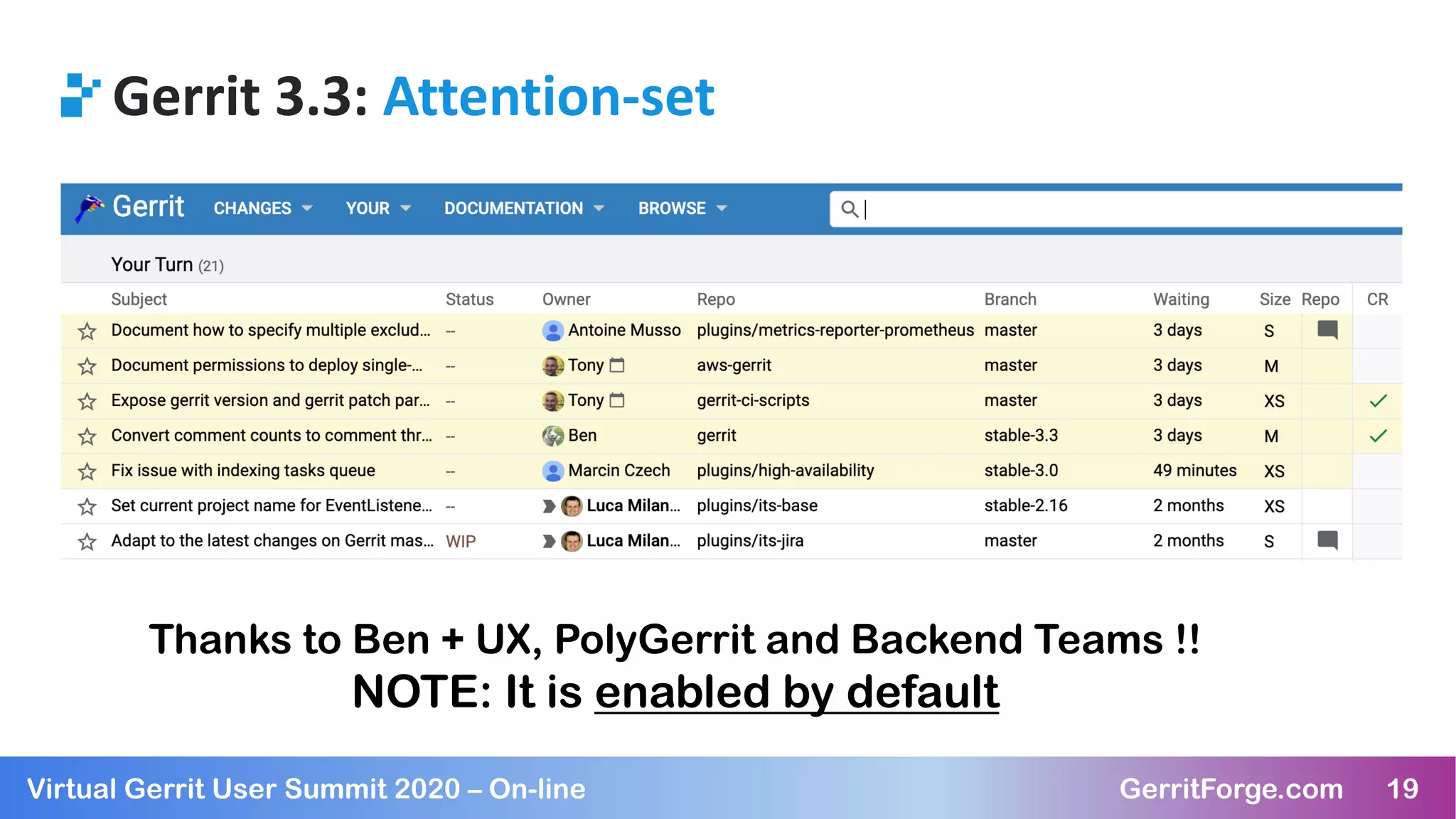1456x819 pixels.
Task: Click the CR checkmark on gerrit-ci-scripts row
Action: [x=1378, y=401]
